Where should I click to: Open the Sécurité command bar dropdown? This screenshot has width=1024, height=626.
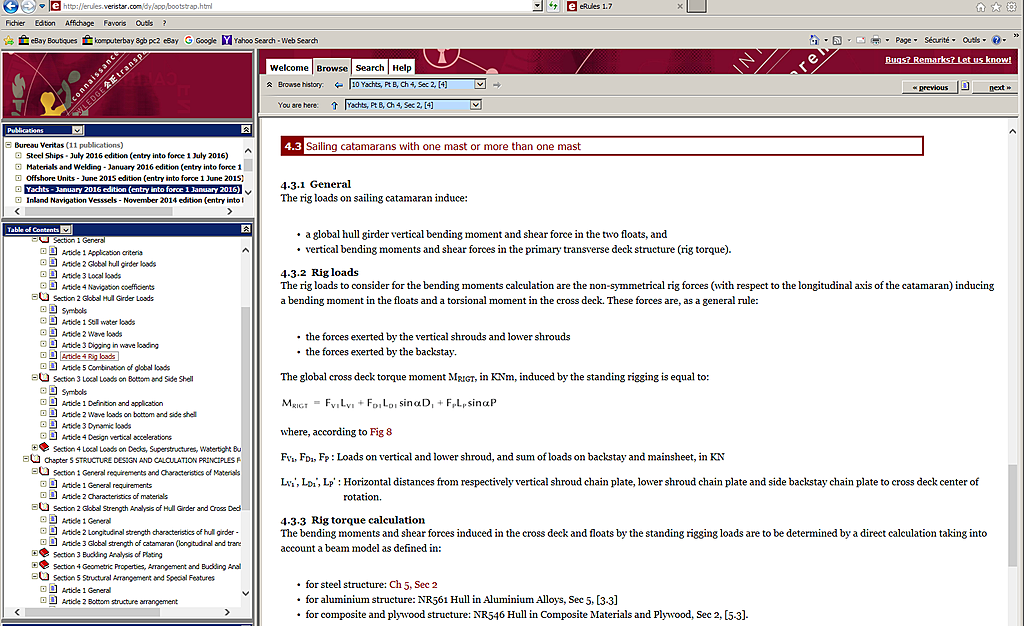click(940, 40)
